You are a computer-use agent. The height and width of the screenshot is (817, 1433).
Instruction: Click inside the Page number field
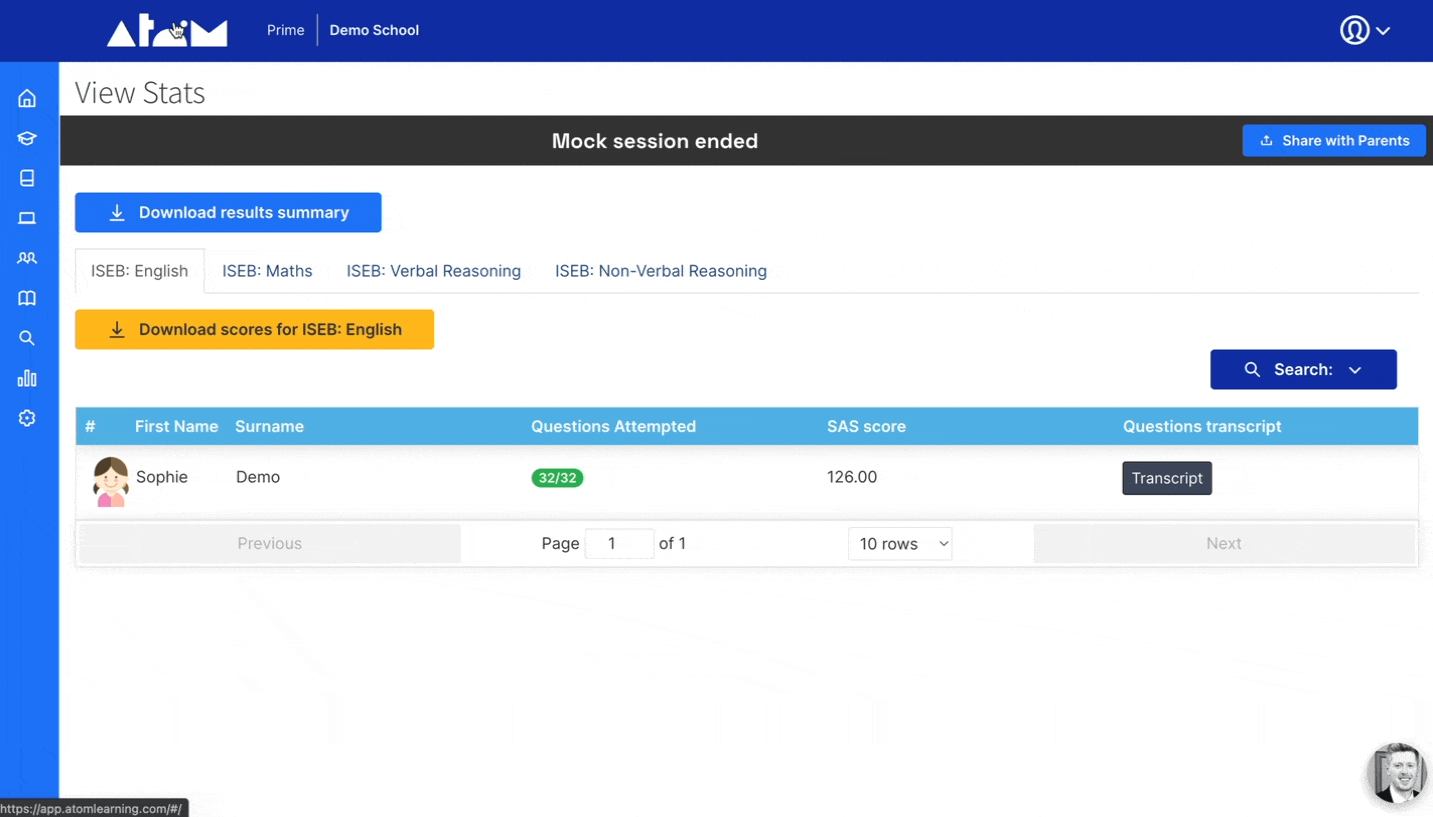(619, 543)
